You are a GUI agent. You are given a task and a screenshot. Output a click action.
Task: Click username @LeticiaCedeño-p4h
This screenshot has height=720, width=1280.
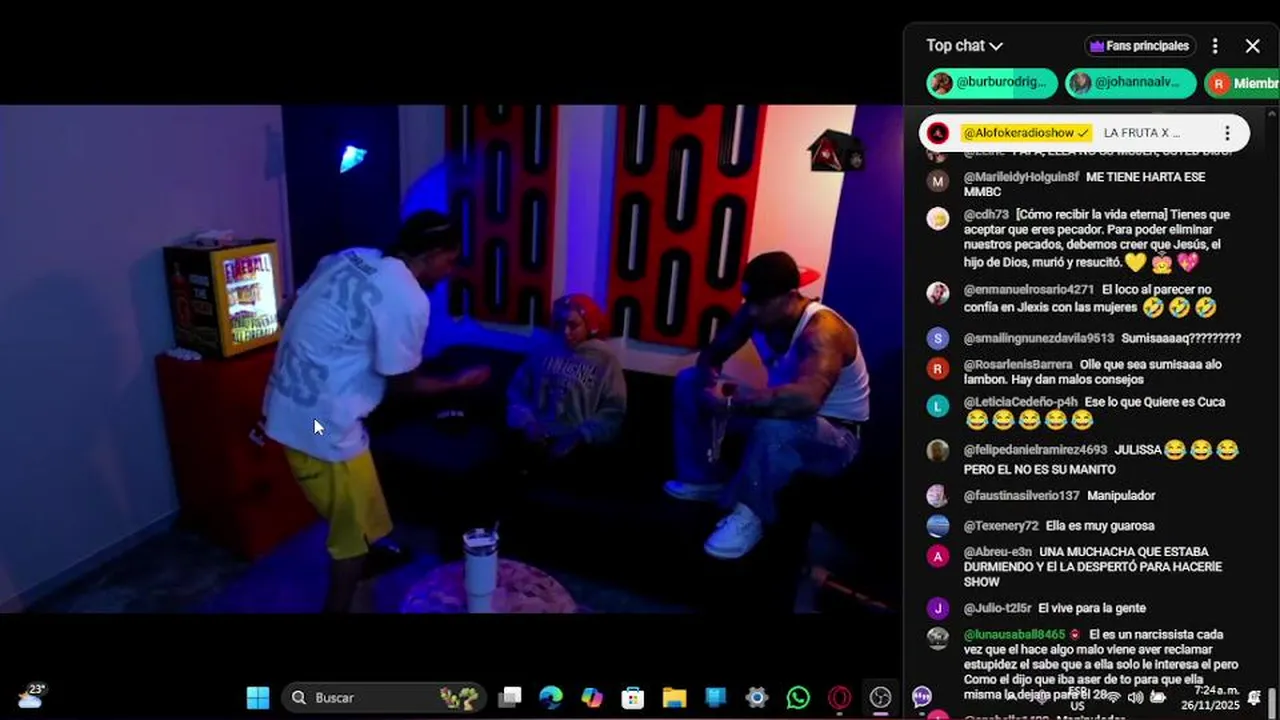click(x=1020, y=402)
